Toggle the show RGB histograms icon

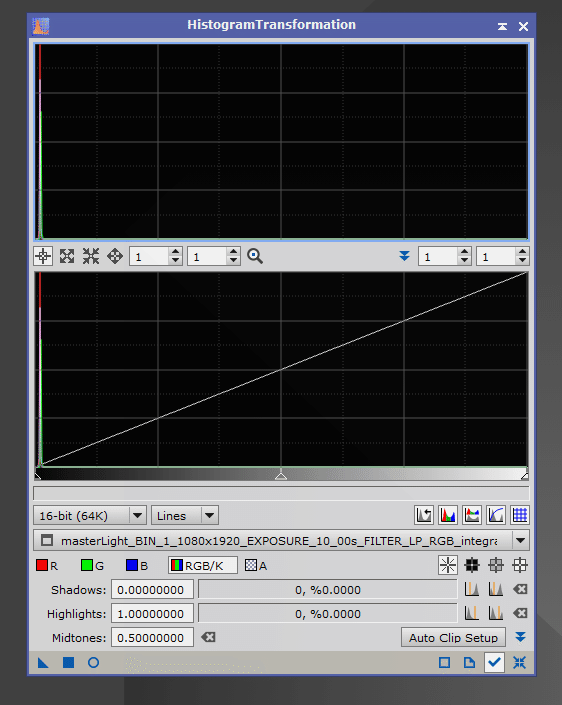[x=472, y=515]
